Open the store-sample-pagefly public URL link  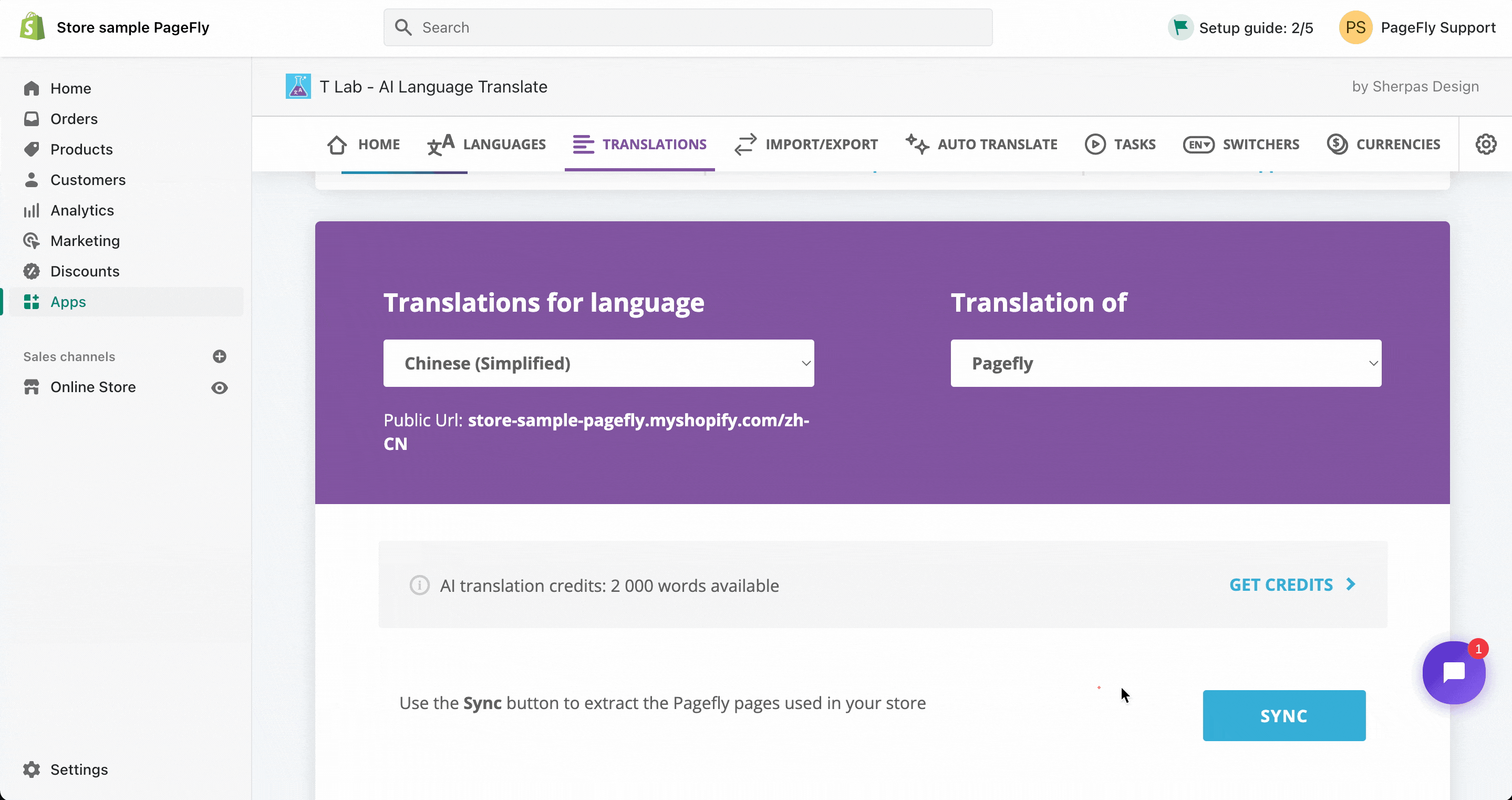[x=596, y=432]
